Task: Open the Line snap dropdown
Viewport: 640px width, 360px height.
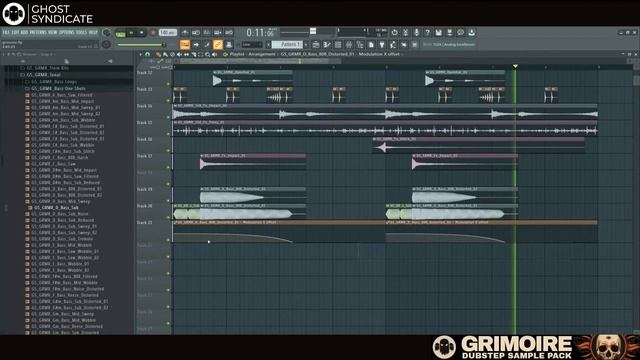Action: click(x=252, y=44)
